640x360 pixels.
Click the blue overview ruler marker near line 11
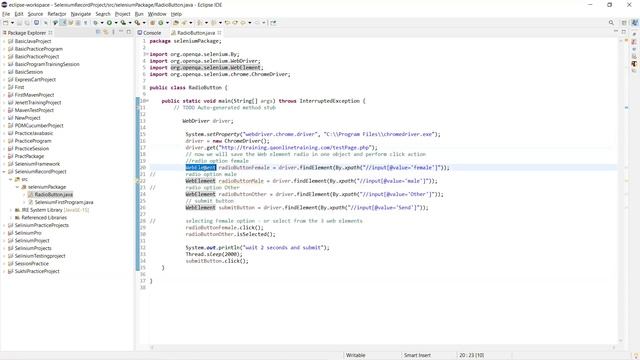pyautogui.click(x=627, y=107)
